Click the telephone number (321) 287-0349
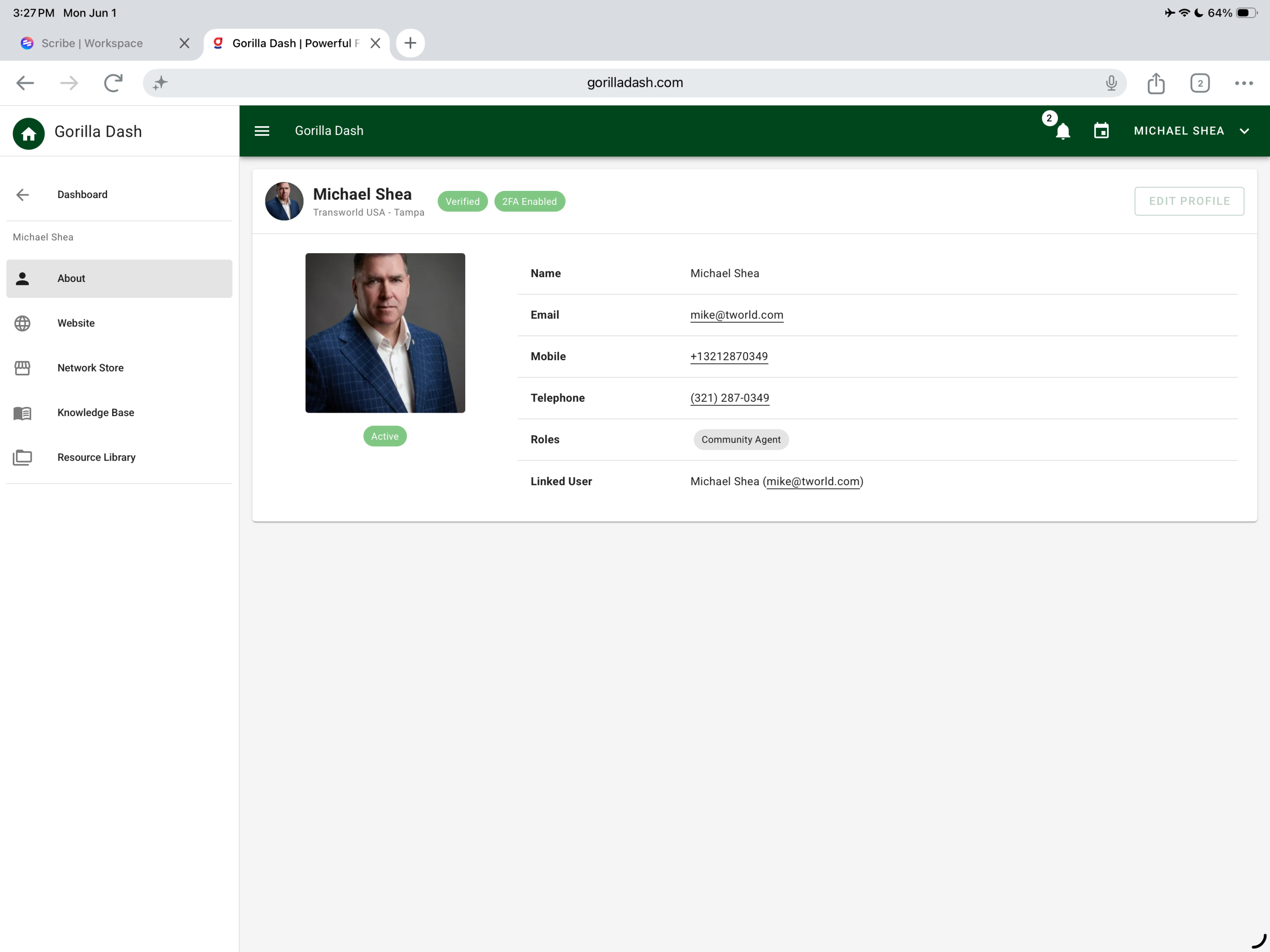The width and height of the screenshot is (1270, 952). (x=729, y=398)
